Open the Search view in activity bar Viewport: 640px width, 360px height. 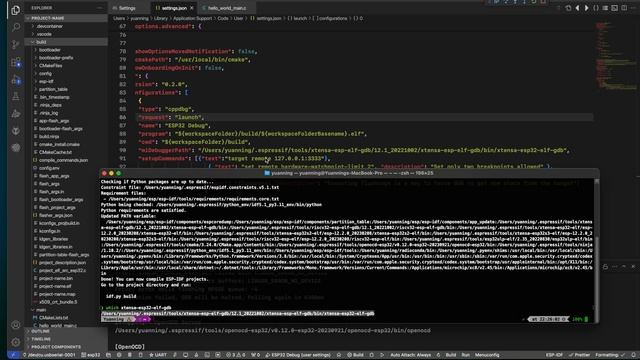coord(16,27)
